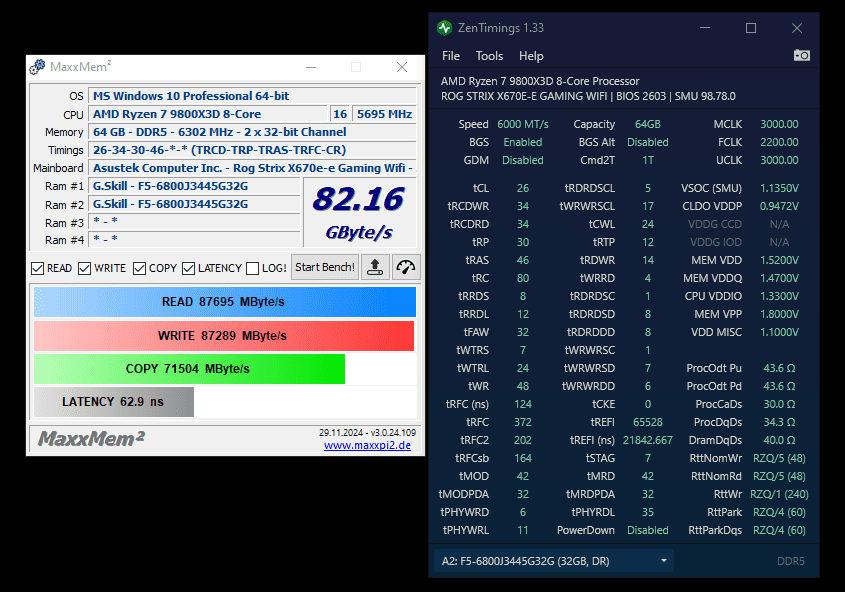The width and height of the screenshot is (845, 592).
Task: Click the DramDqDs value 40.0 Ω
Action: [x=779, y=440]
